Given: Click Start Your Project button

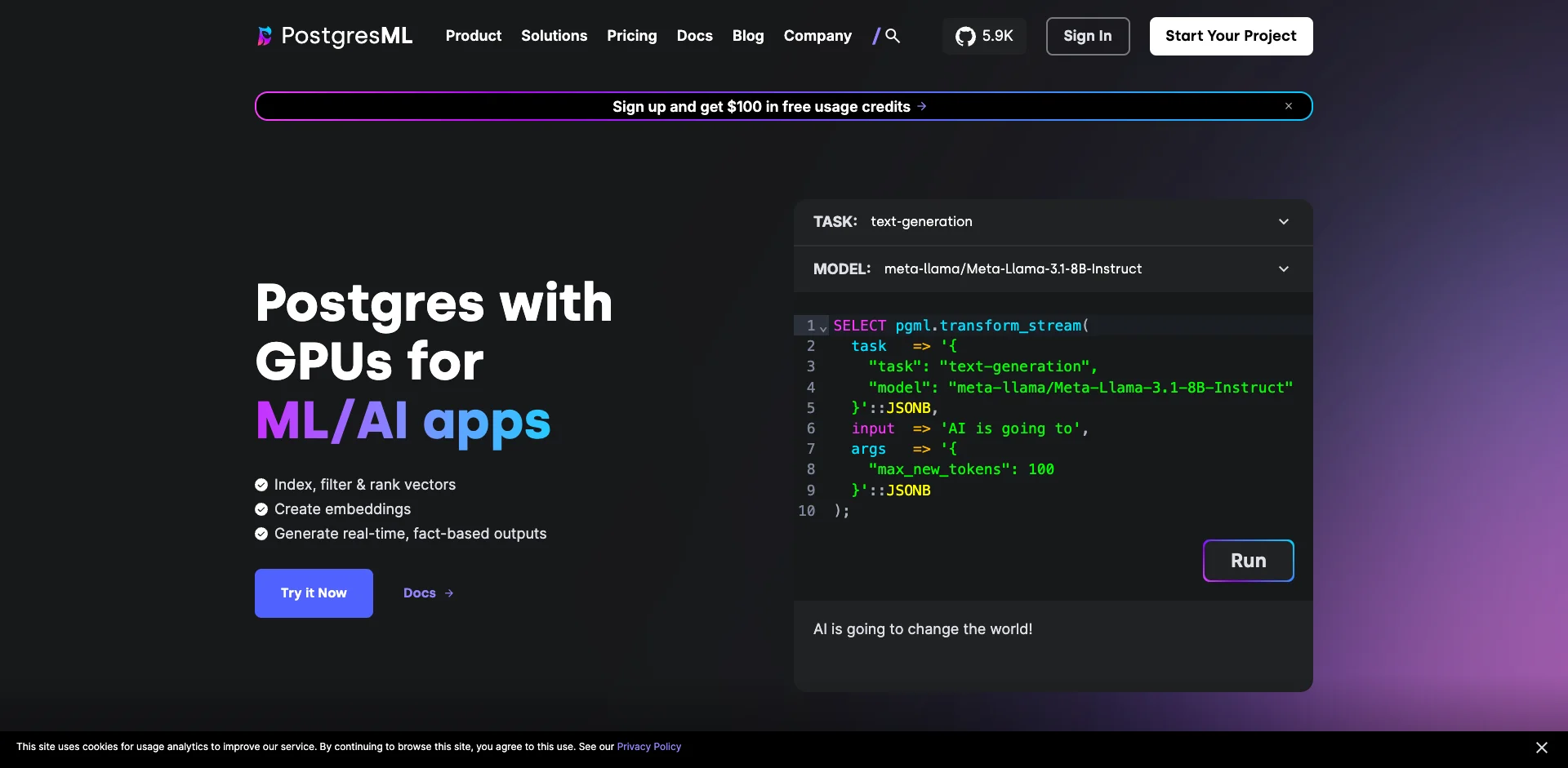Looking at the screenshot, I should [x=1232, y=36].
